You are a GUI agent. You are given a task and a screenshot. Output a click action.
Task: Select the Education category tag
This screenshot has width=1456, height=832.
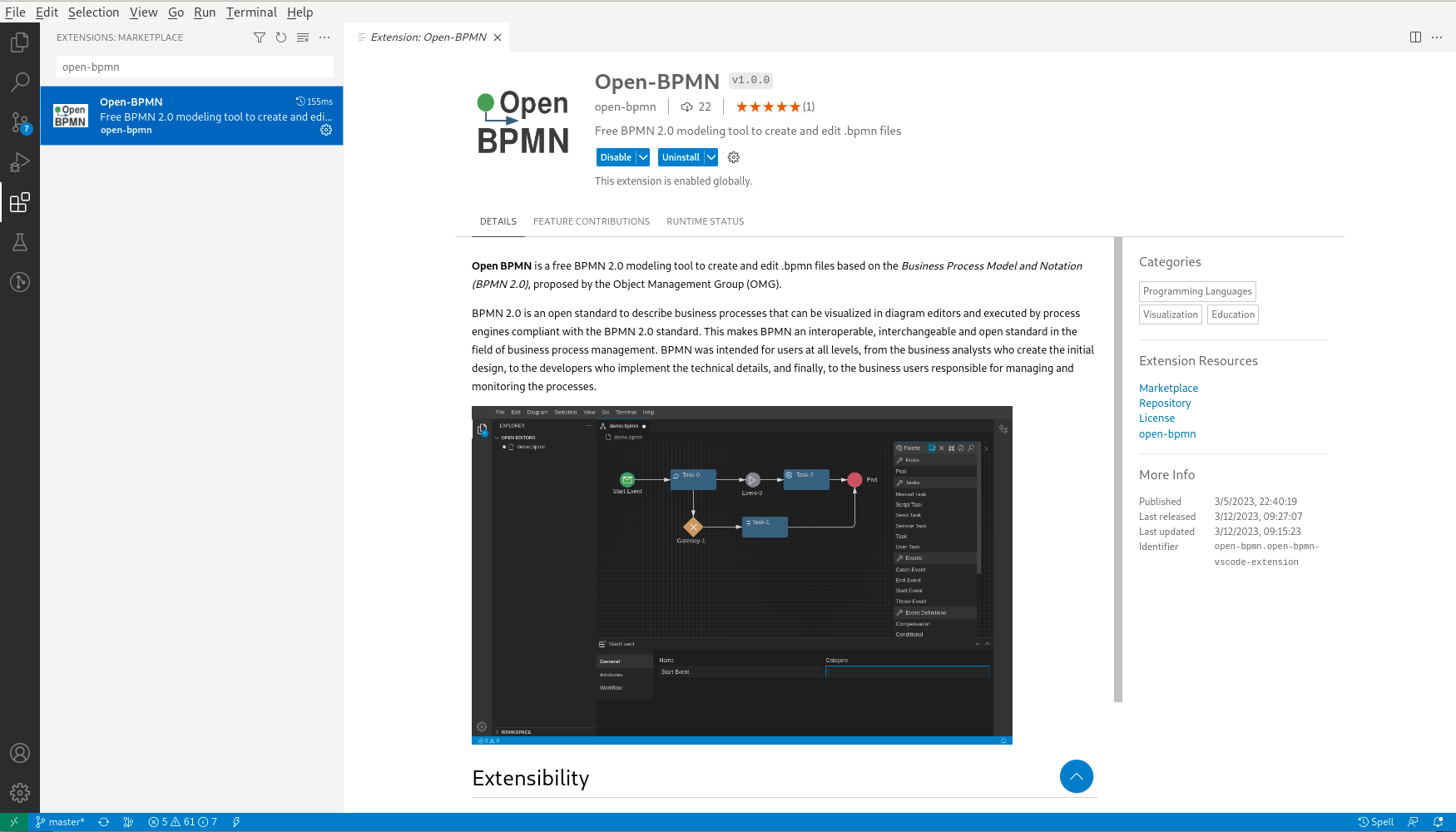click(1233, 314)
